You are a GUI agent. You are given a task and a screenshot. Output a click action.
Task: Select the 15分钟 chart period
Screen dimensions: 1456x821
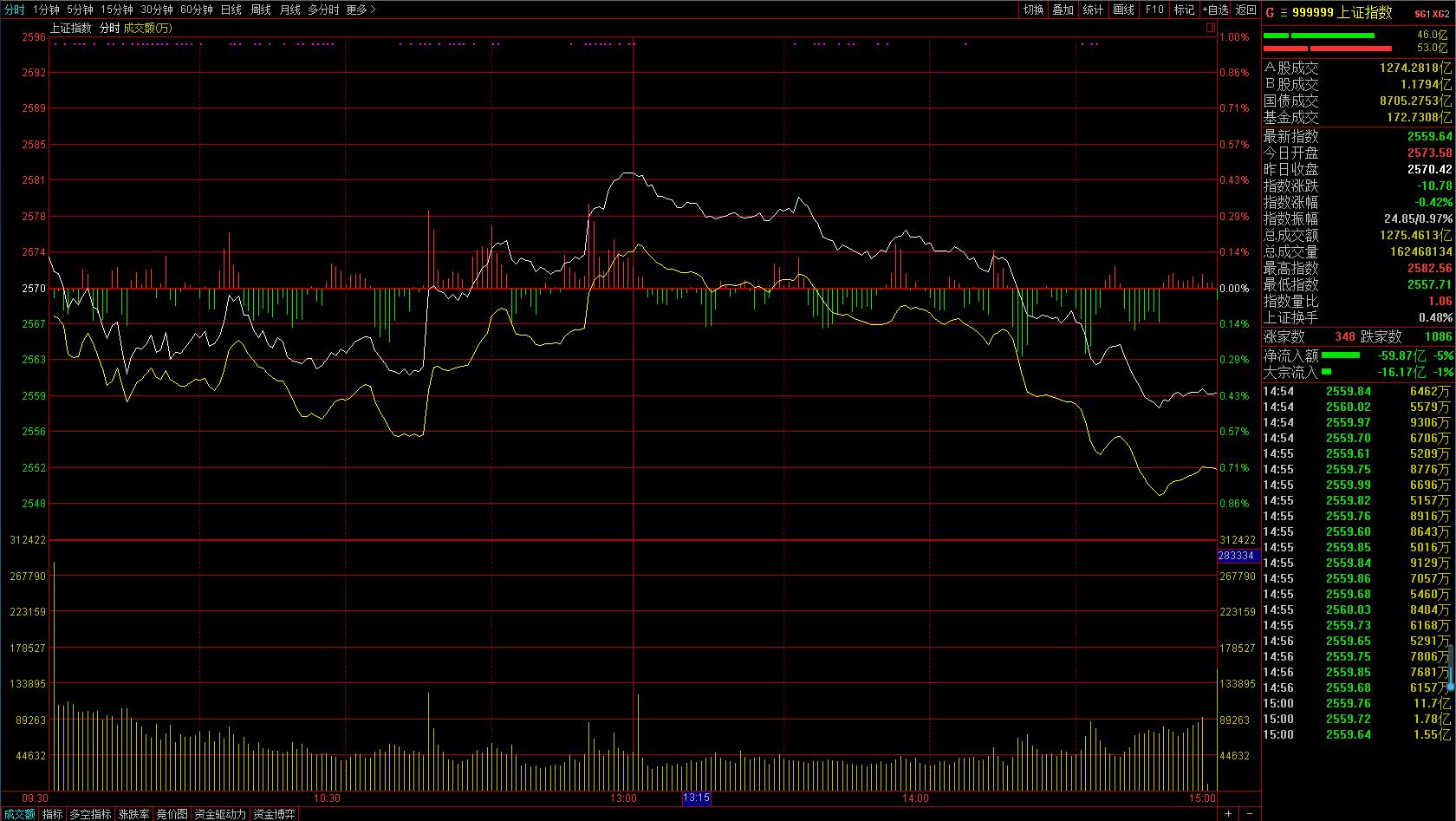click(117, 10)
